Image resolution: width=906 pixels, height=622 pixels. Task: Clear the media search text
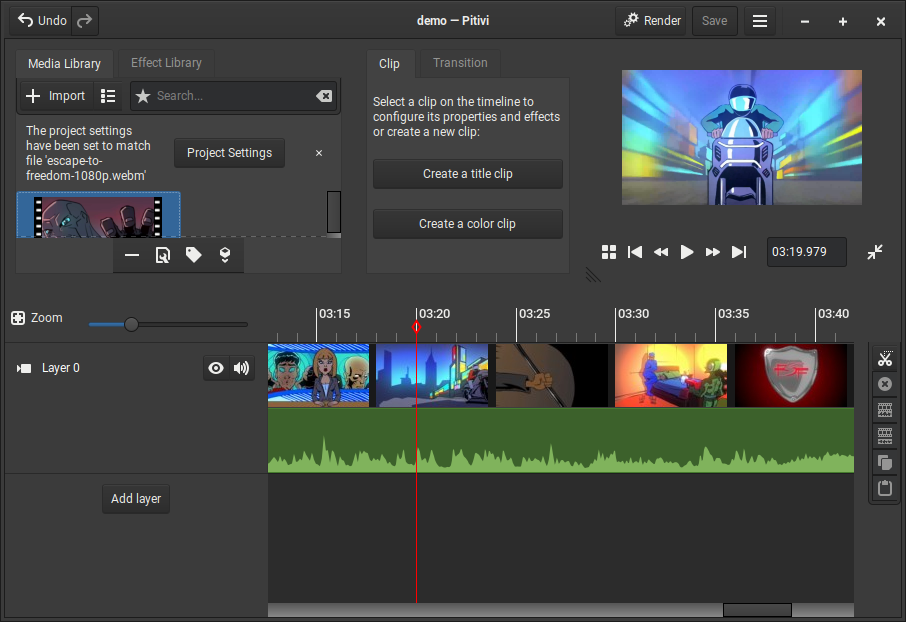[x=324, y=96]
